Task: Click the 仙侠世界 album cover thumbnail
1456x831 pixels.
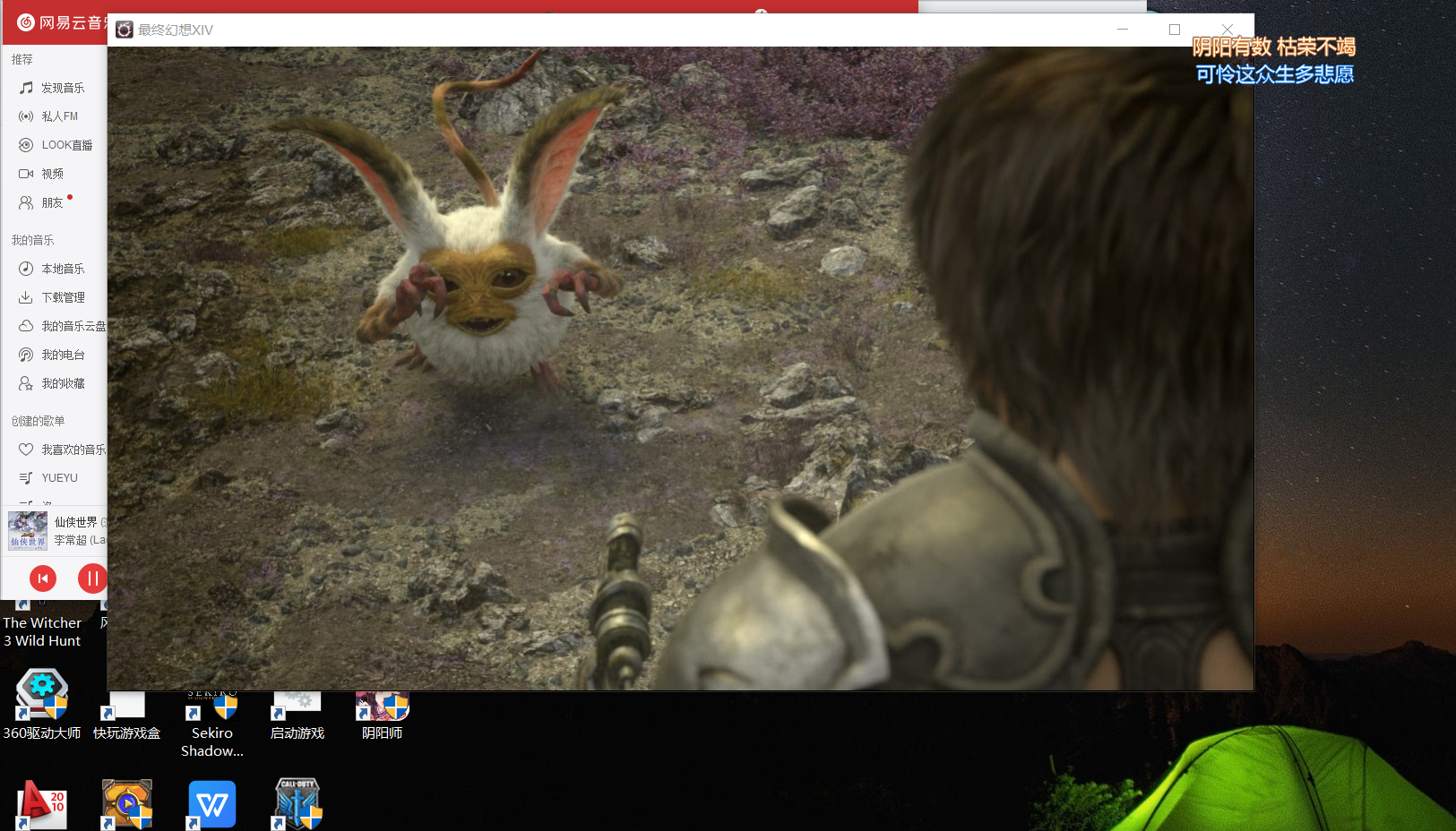Action: click(x=28, y=530)
